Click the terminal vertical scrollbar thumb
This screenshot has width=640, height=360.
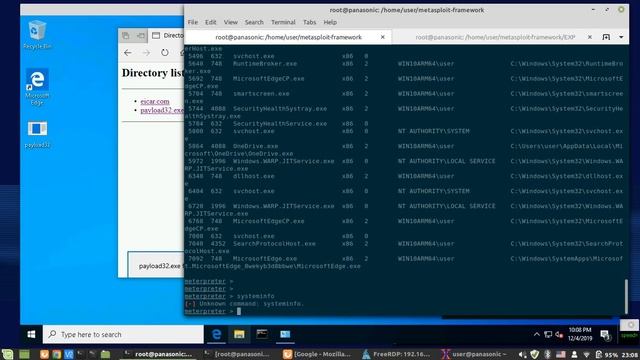point(626,296)
